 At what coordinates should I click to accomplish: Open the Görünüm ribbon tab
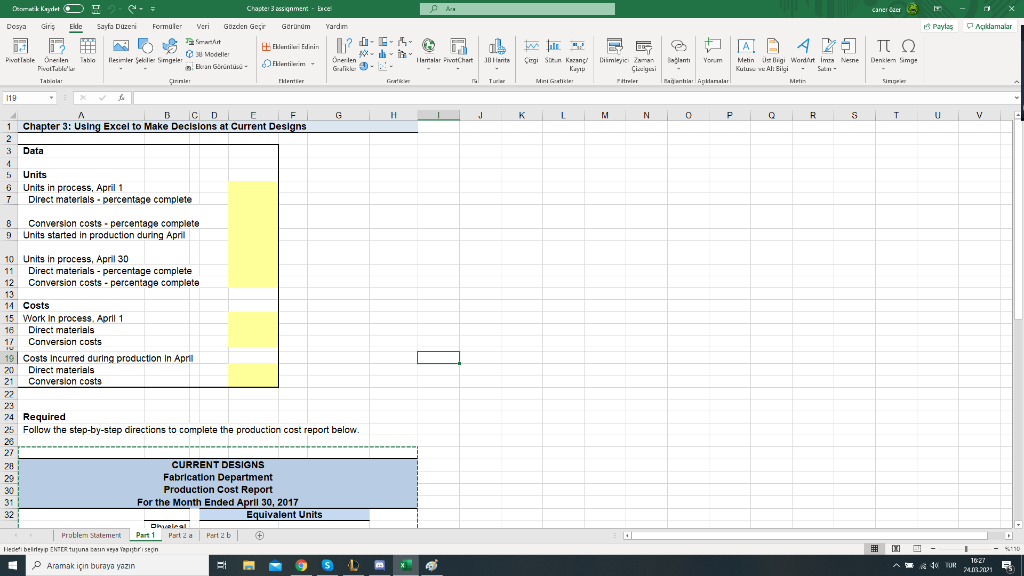pyautogui.click(x=296, y=27)
